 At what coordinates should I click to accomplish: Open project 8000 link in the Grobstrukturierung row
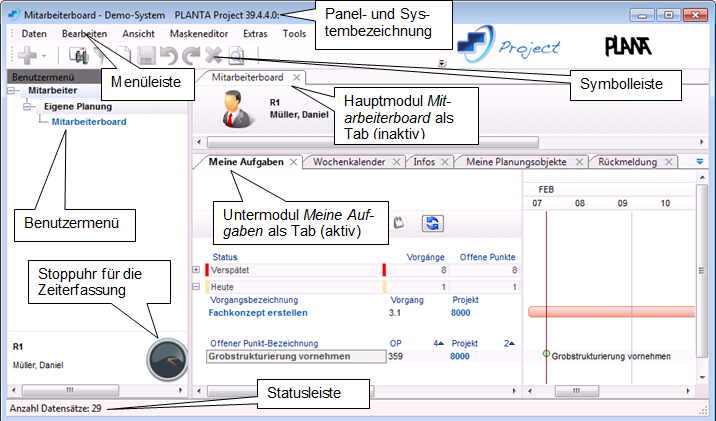coord(460,356)
